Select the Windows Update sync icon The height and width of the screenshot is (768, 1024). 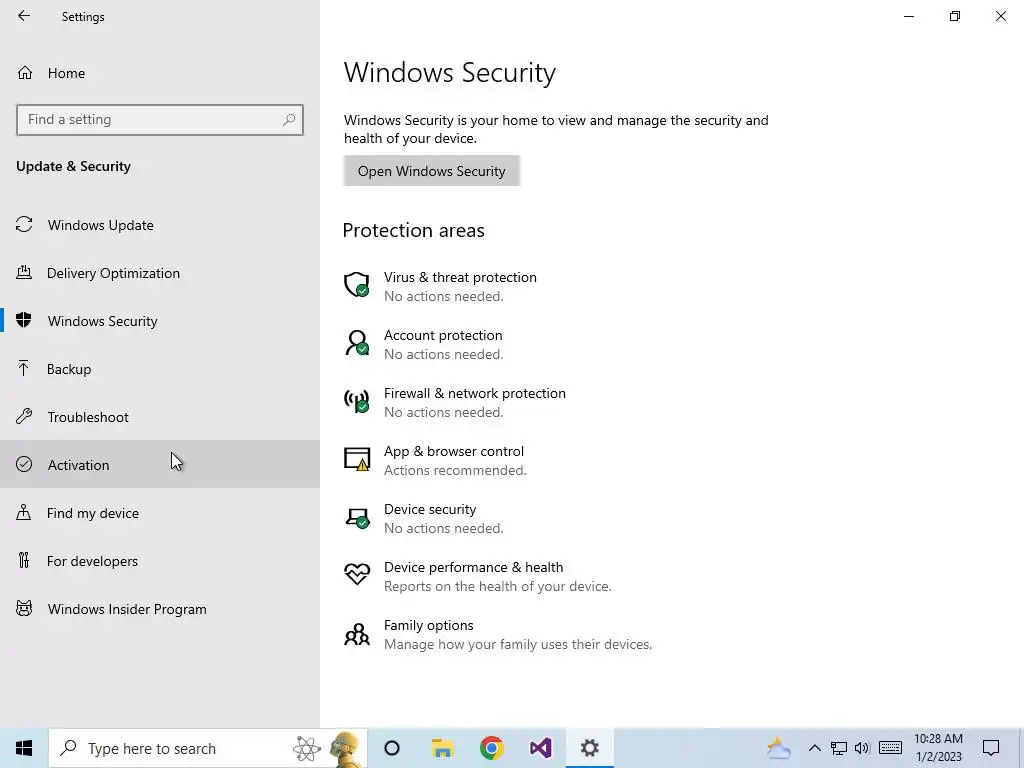click(24, 225)
